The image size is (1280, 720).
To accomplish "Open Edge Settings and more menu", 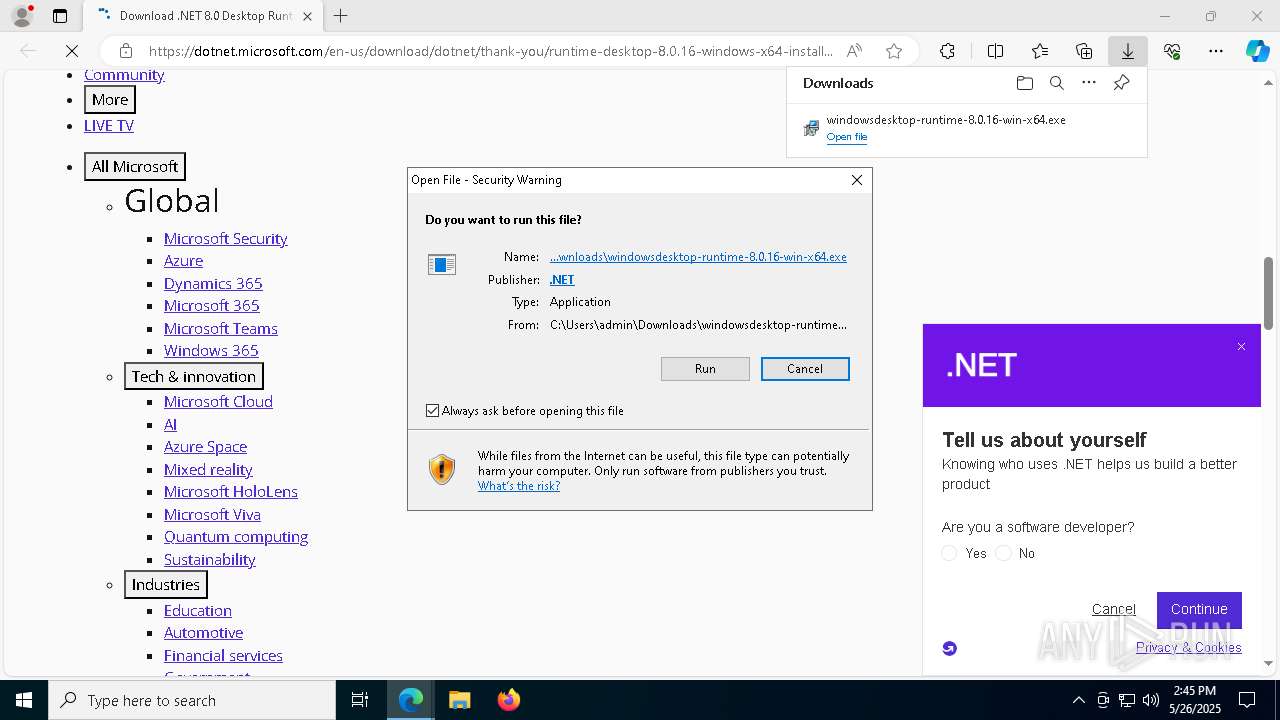I will click(x=1216, y=51).
